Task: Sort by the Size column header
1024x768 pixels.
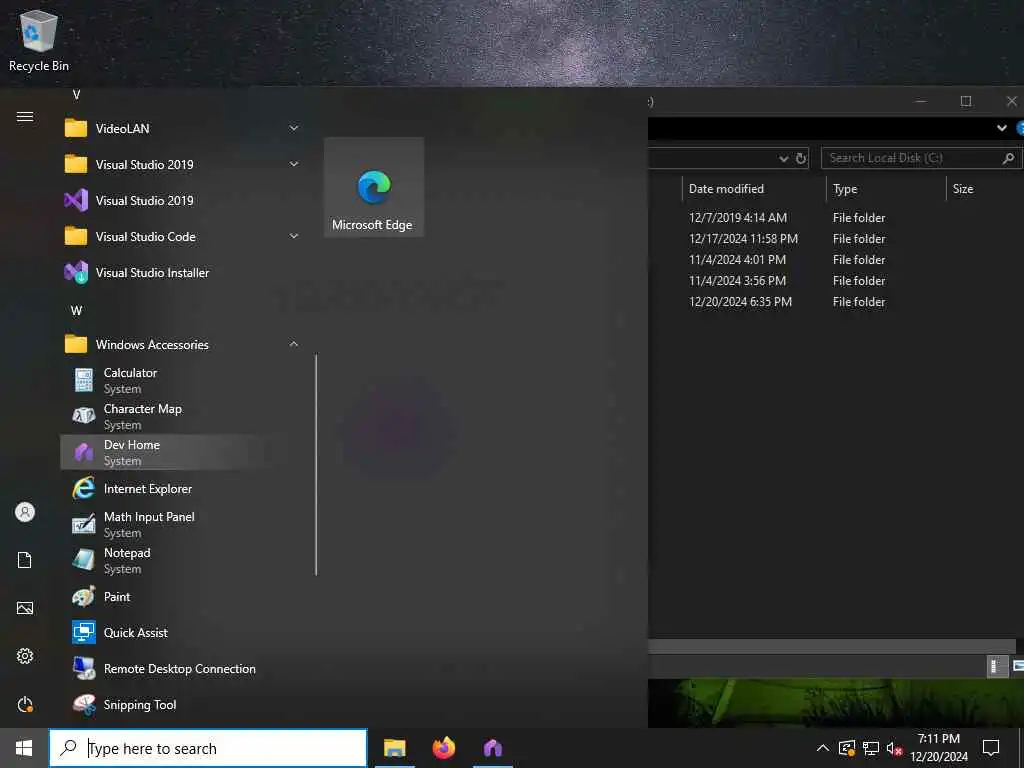Action: (985, 189)
